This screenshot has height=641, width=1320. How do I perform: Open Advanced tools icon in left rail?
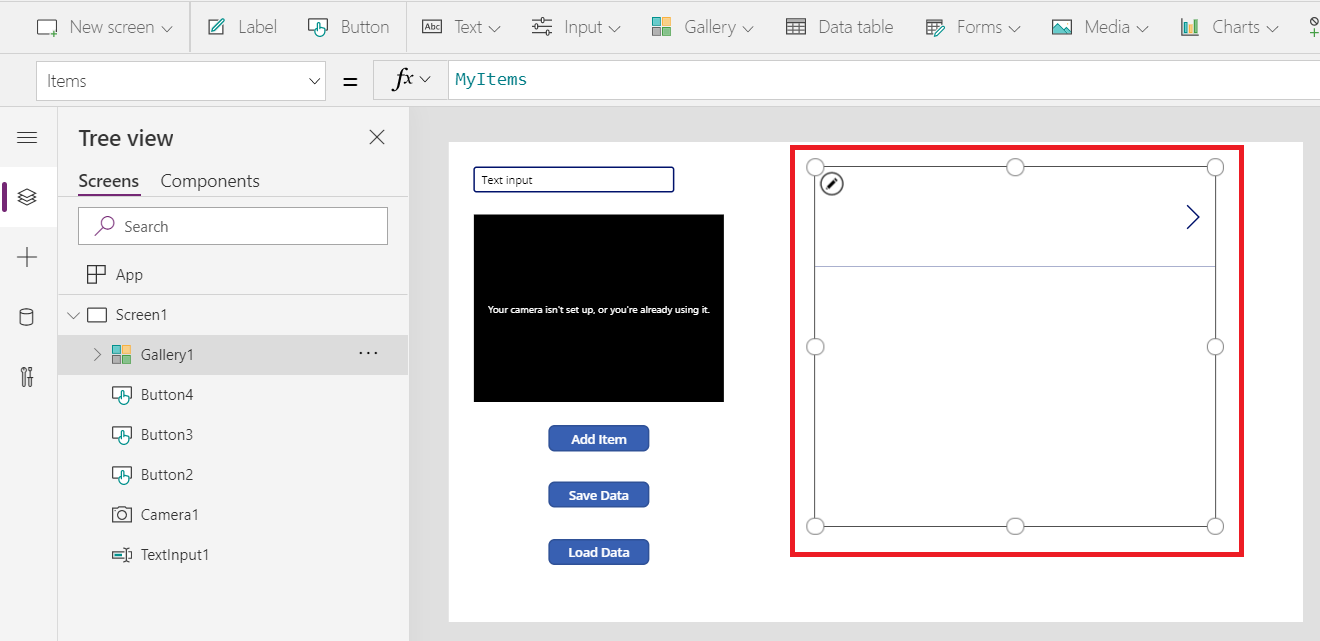tap(27, 377)
